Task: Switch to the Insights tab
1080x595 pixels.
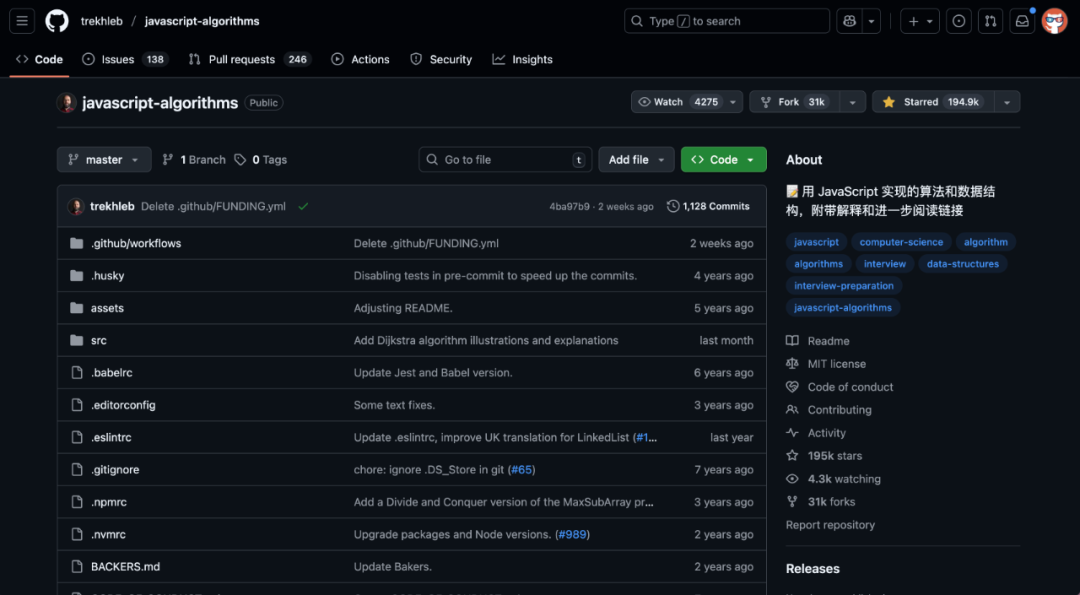Action: 522,60
